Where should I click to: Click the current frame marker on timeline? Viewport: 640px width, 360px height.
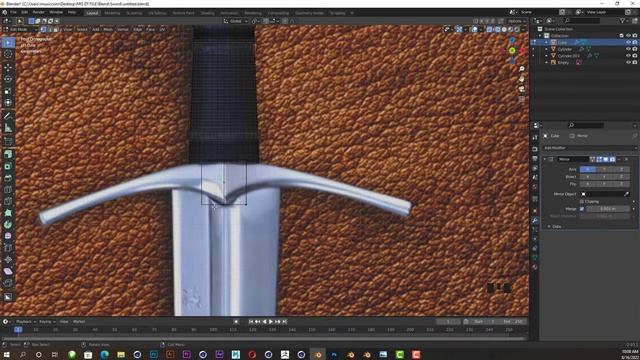click(18, 329)
